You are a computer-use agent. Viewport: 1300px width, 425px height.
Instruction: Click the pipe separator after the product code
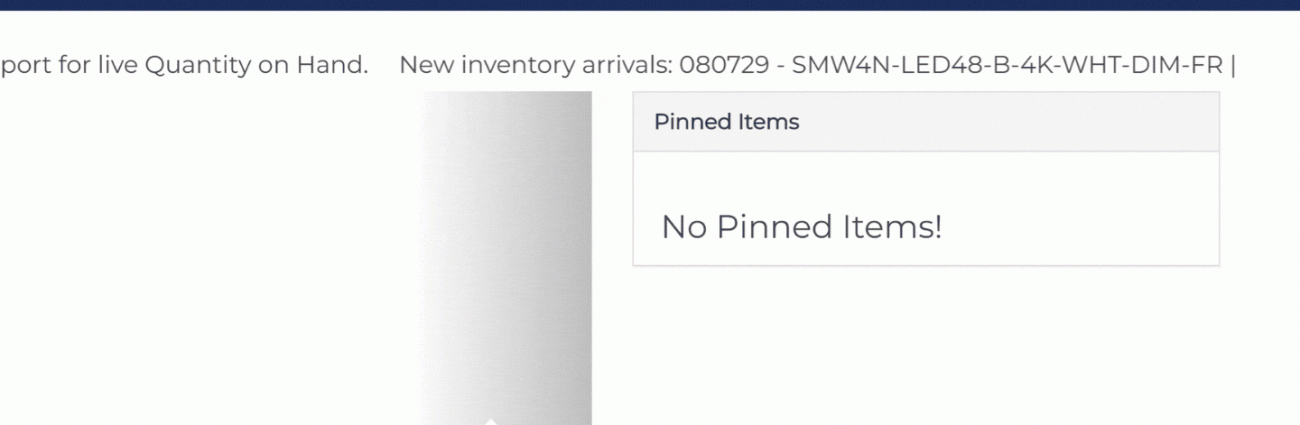(1233, 66)
